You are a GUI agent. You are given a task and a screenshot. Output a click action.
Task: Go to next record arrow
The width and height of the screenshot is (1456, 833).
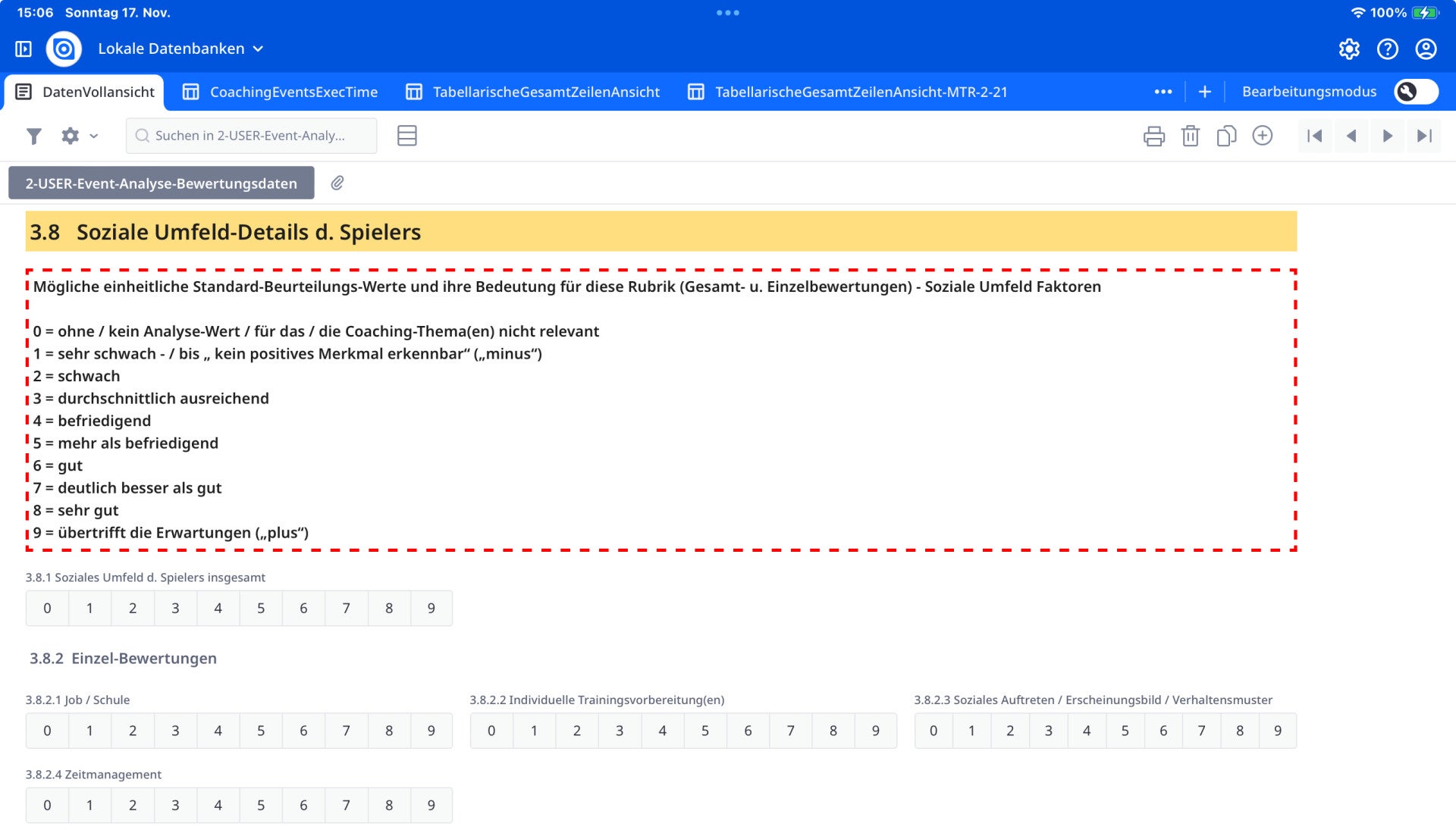(1387, 136)
